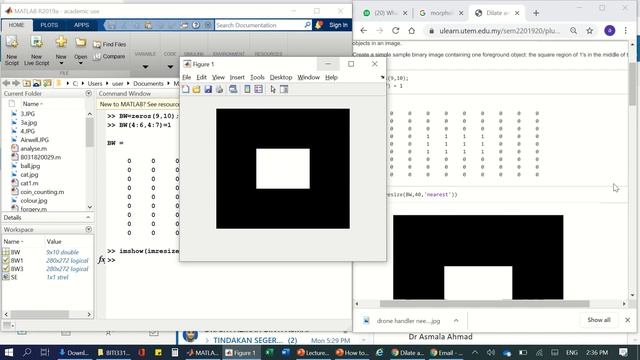Select analyse.m in Current Folder
Screen dimensions: 640x360
33,149
